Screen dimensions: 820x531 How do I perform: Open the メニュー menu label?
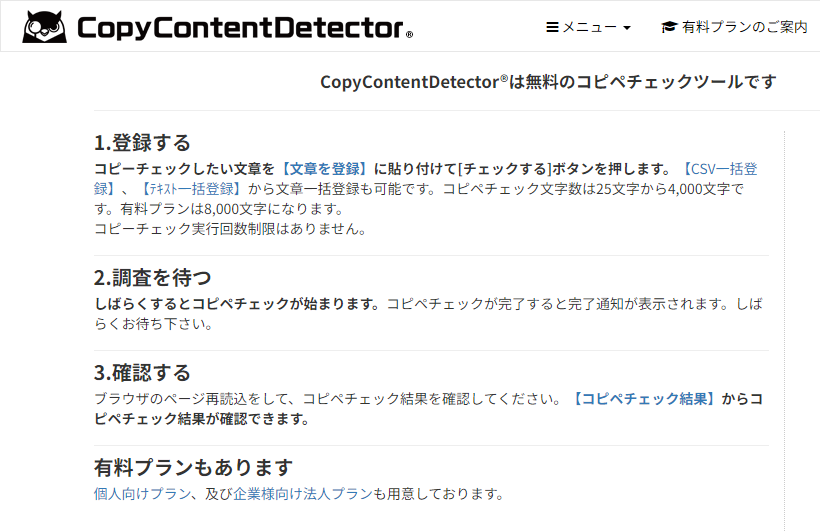pos(589,27)
